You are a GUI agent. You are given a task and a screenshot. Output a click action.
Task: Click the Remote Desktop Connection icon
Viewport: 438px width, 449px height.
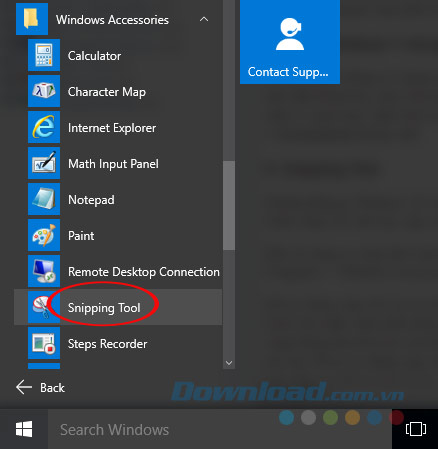pos(44,271)
